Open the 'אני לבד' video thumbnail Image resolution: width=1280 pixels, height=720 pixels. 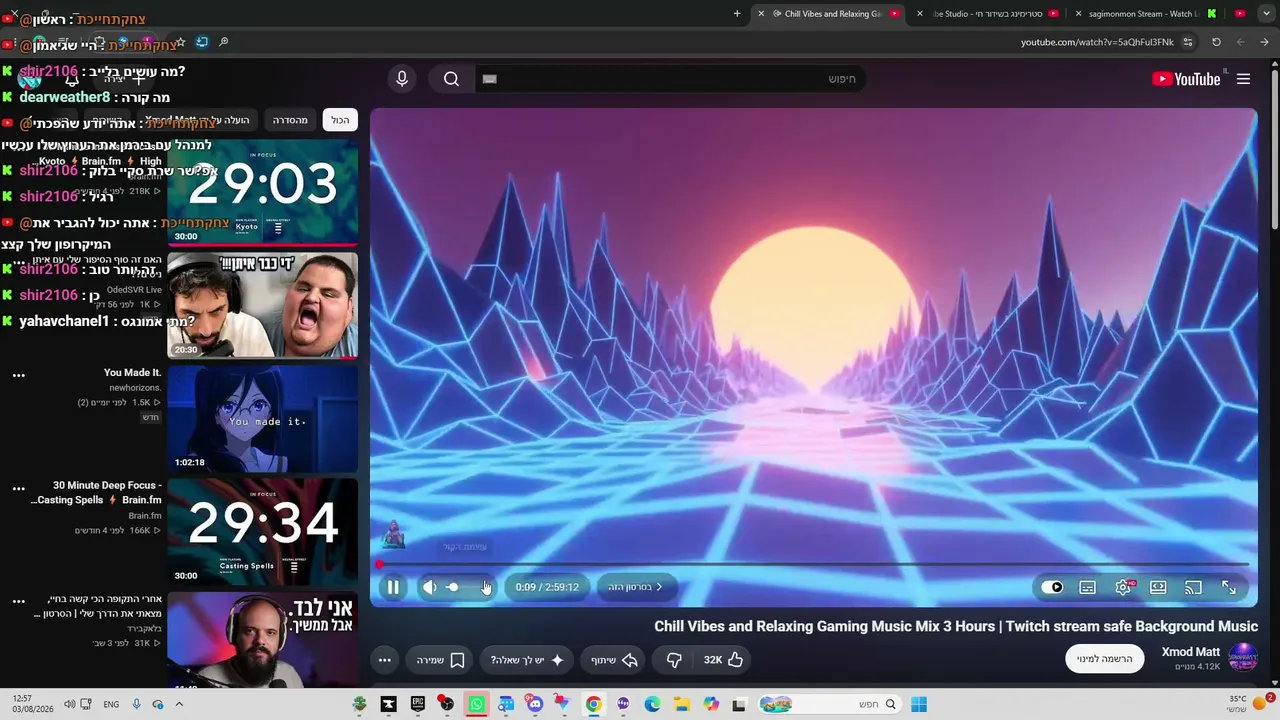coord(262,640)
